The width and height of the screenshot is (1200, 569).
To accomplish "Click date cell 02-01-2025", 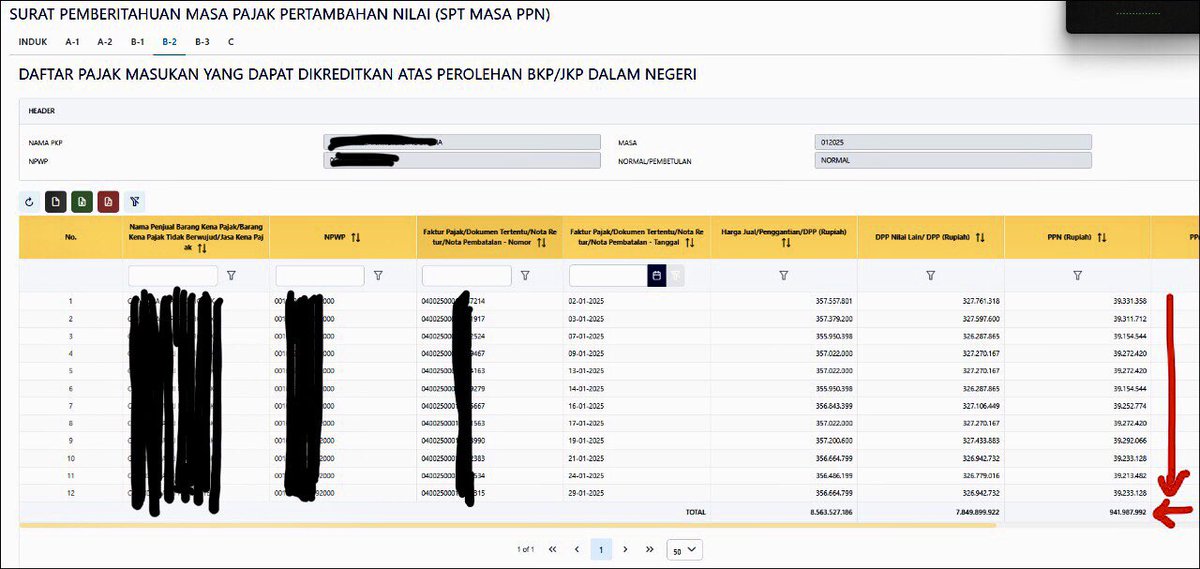I will pos(586,301).
